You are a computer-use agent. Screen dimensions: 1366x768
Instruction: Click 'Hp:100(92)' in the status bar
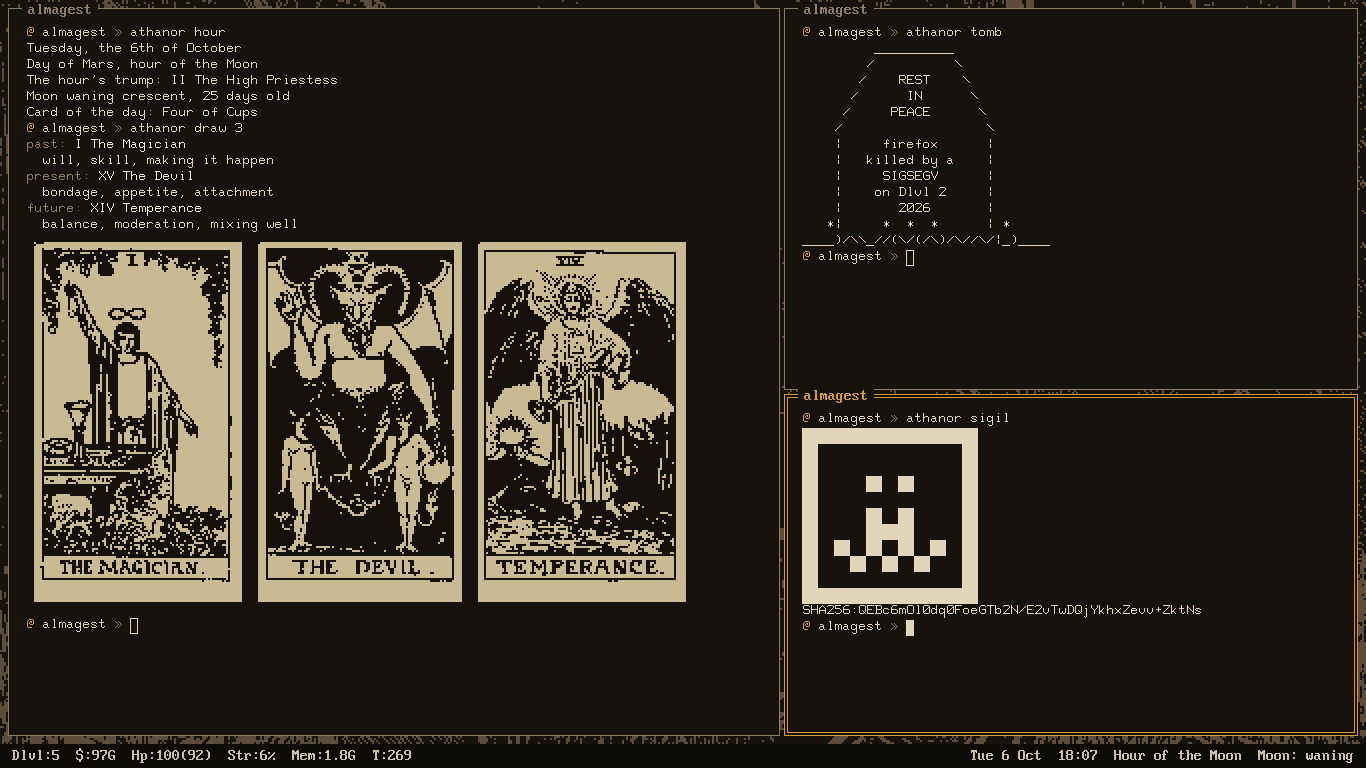(x=172, y=756)
